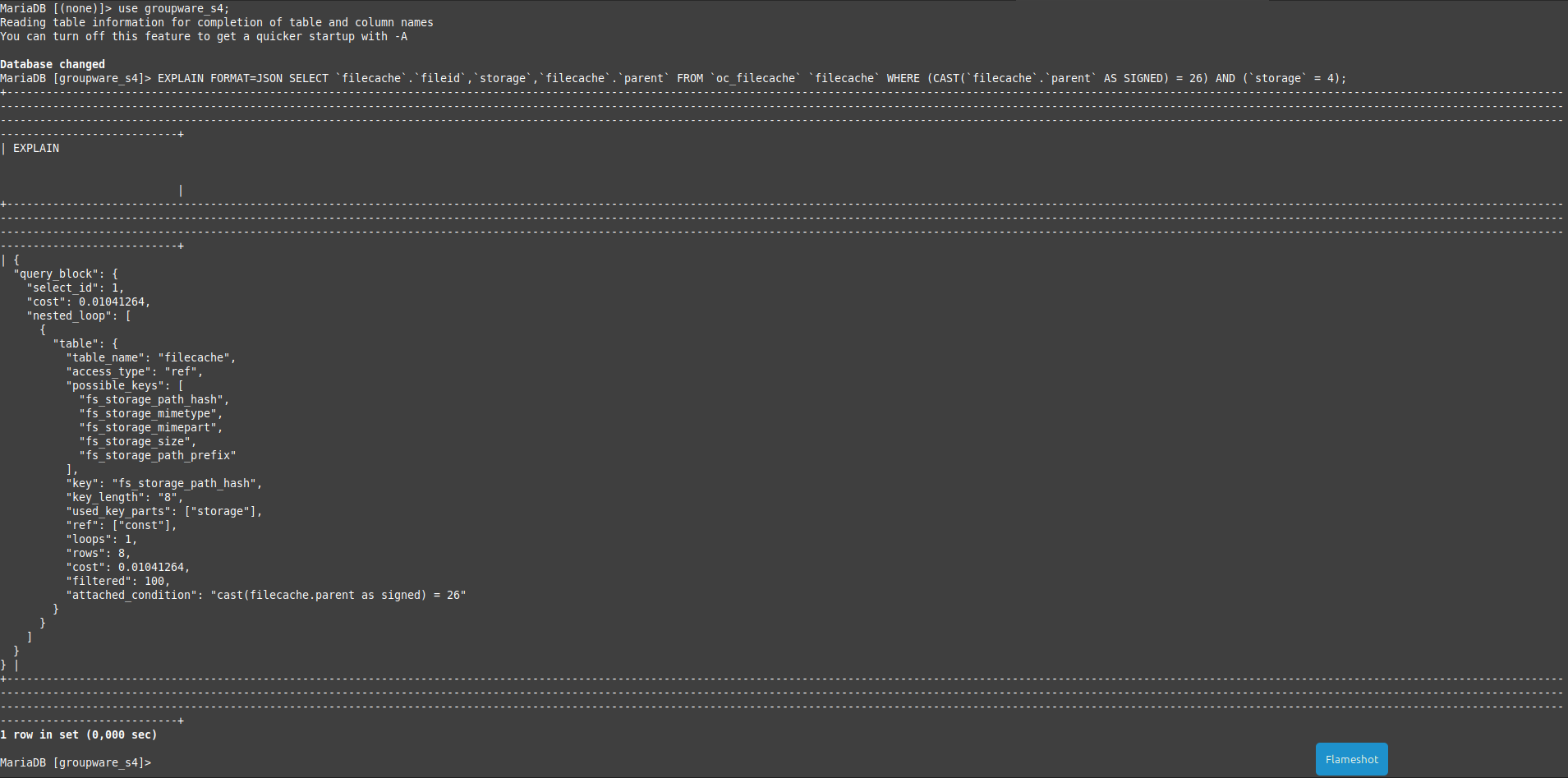Click the "fs_storage_mimepart" entry
Screen dimensions: 1568x778
pos(150,427)
